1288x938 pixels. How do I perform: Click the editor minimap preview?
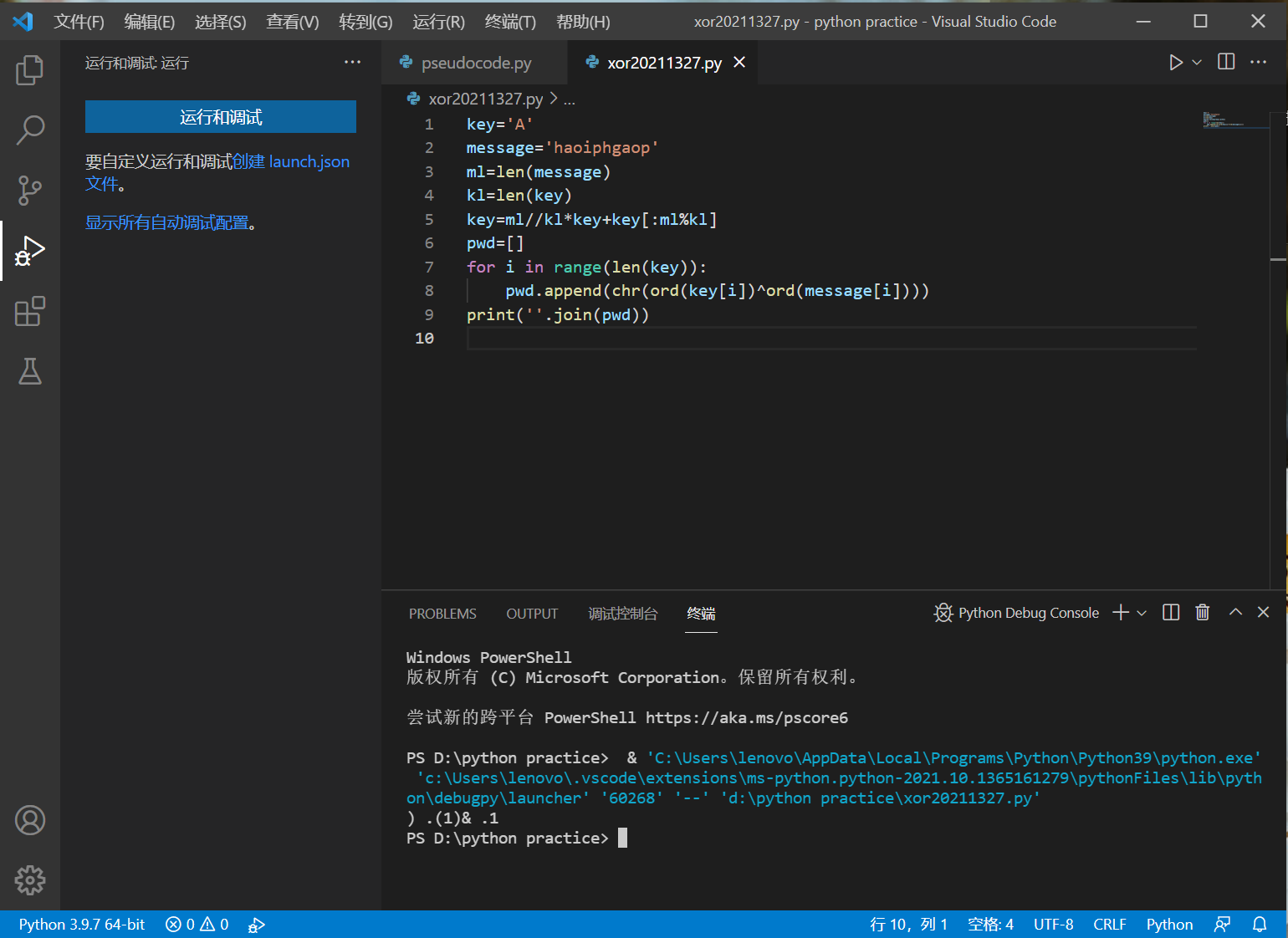(1223, 120)
